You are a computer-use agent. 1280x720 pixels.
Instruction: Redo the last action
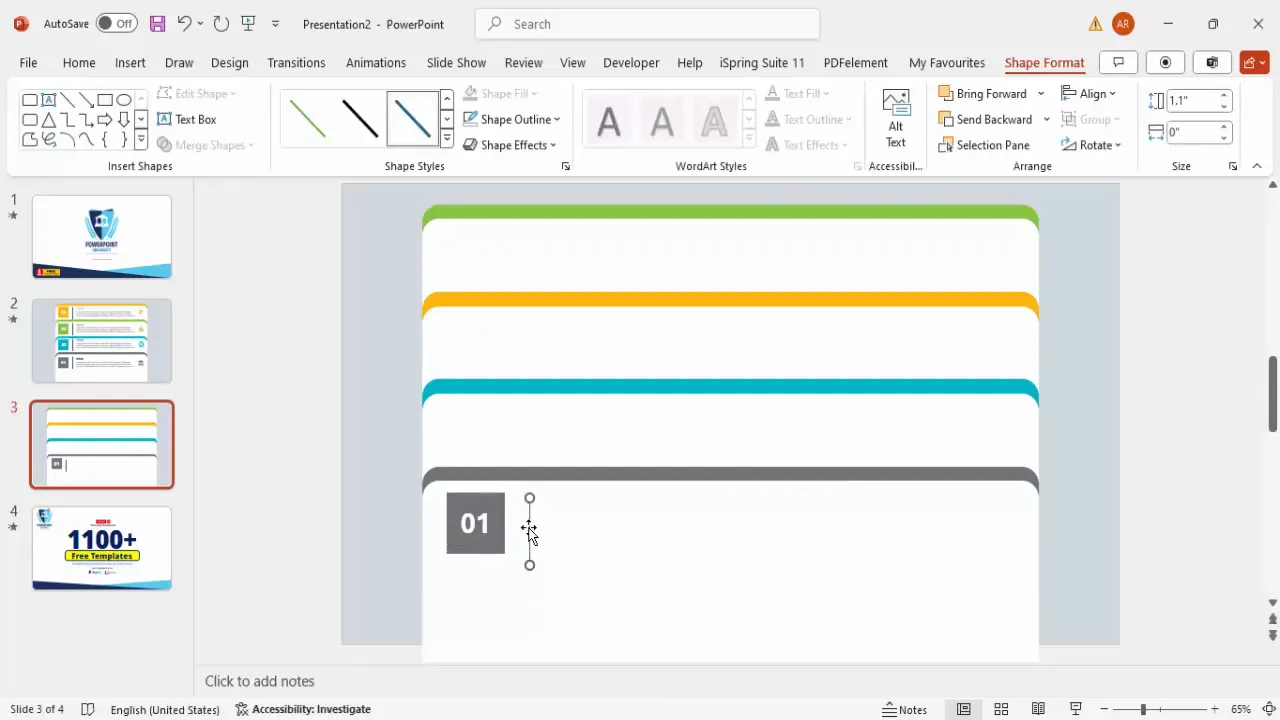[221, 24]
